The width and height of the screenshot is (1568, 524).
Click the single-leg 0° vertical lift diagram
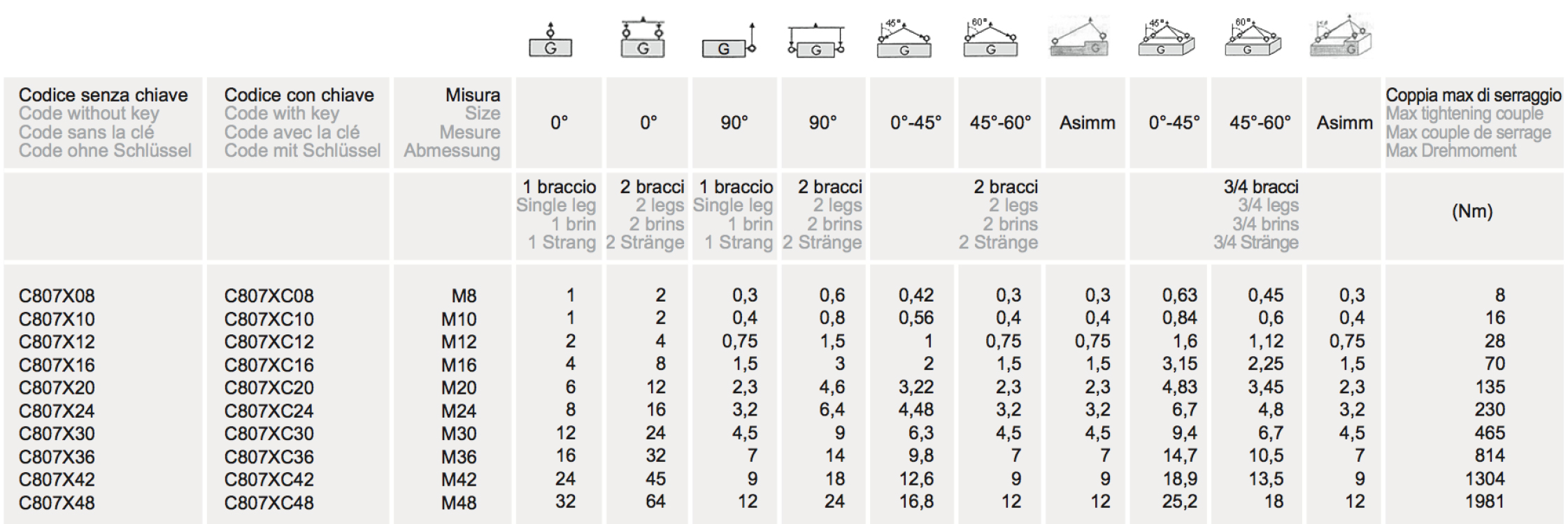(x=550, y=40)
